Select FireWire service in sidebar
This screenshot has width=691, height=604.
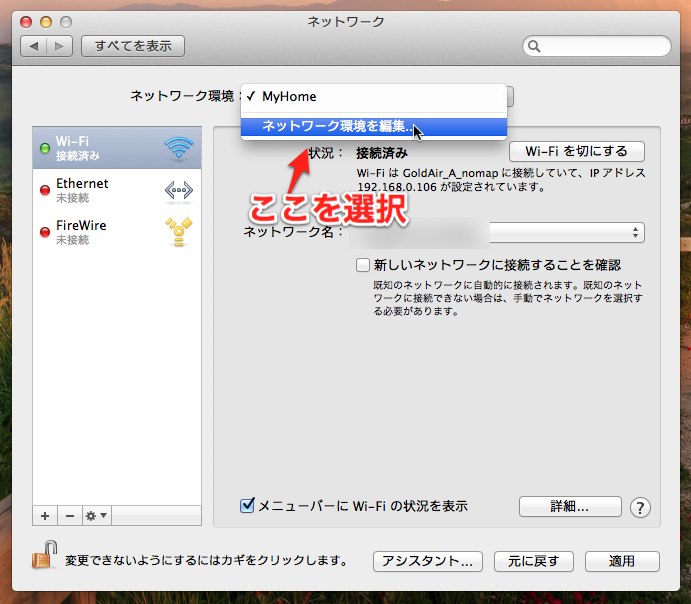tap(117, 232)
